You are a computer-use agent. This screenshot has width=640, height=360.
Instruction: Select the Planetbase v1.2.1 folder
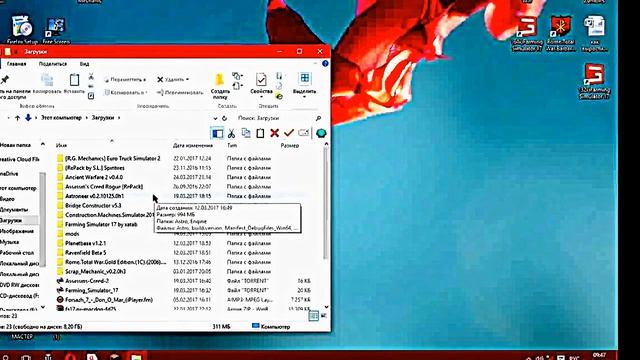(85, 243)
